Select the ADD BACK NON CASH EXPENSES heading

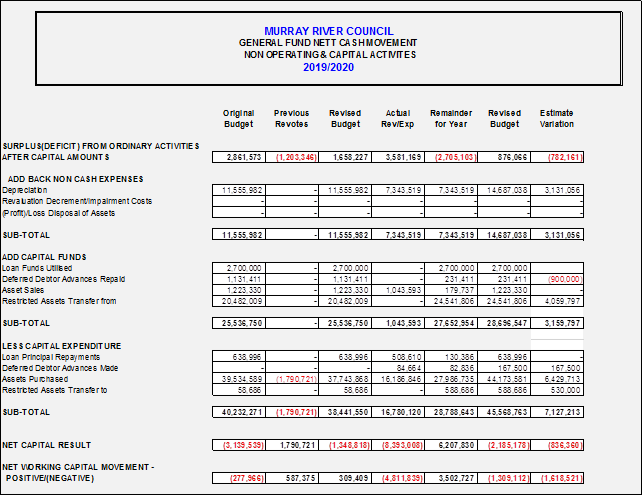pos(75,179)
